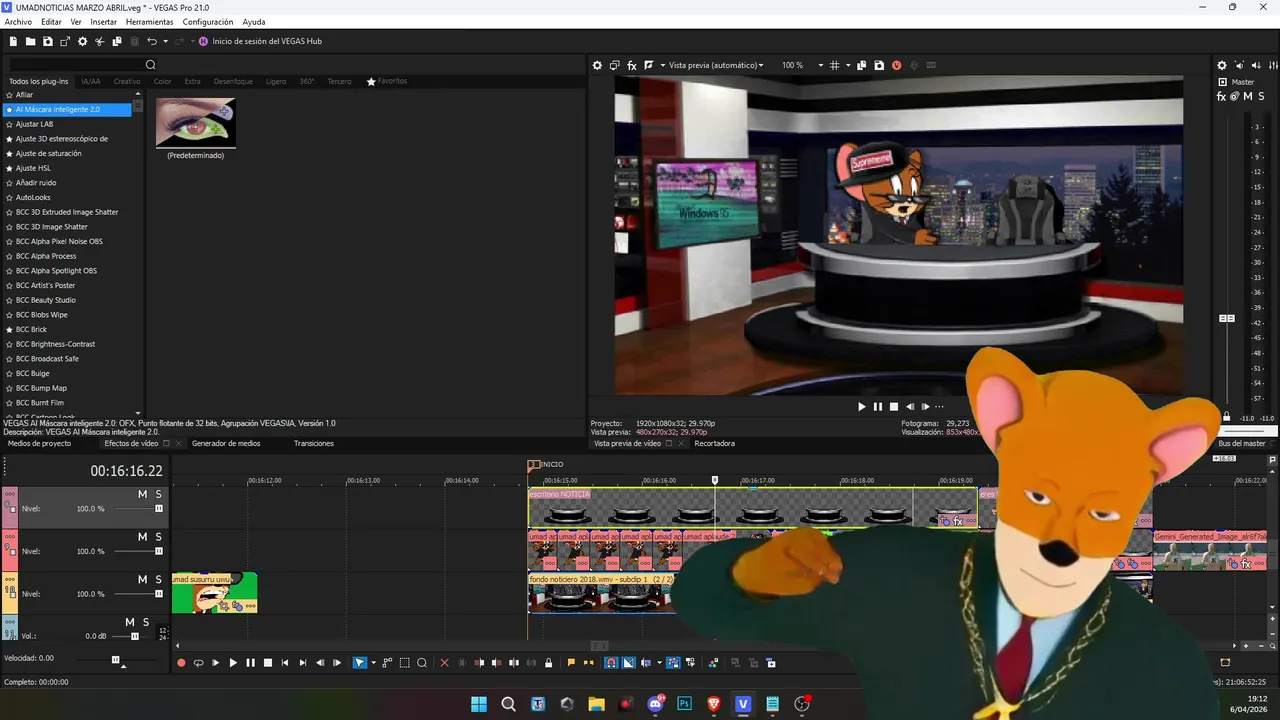Cut selection with the scissors icon
1280x720 pixels.
pyautogui.click(x=99, y=41)
